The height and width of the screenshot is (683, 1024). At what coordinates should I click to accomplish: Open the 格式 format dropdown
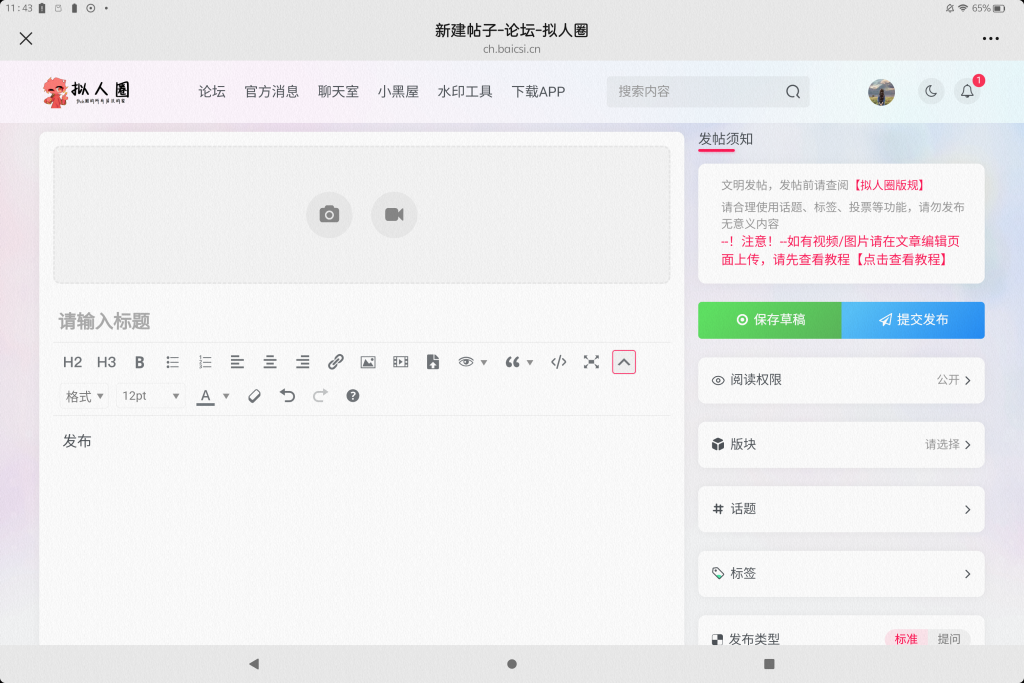85,396
